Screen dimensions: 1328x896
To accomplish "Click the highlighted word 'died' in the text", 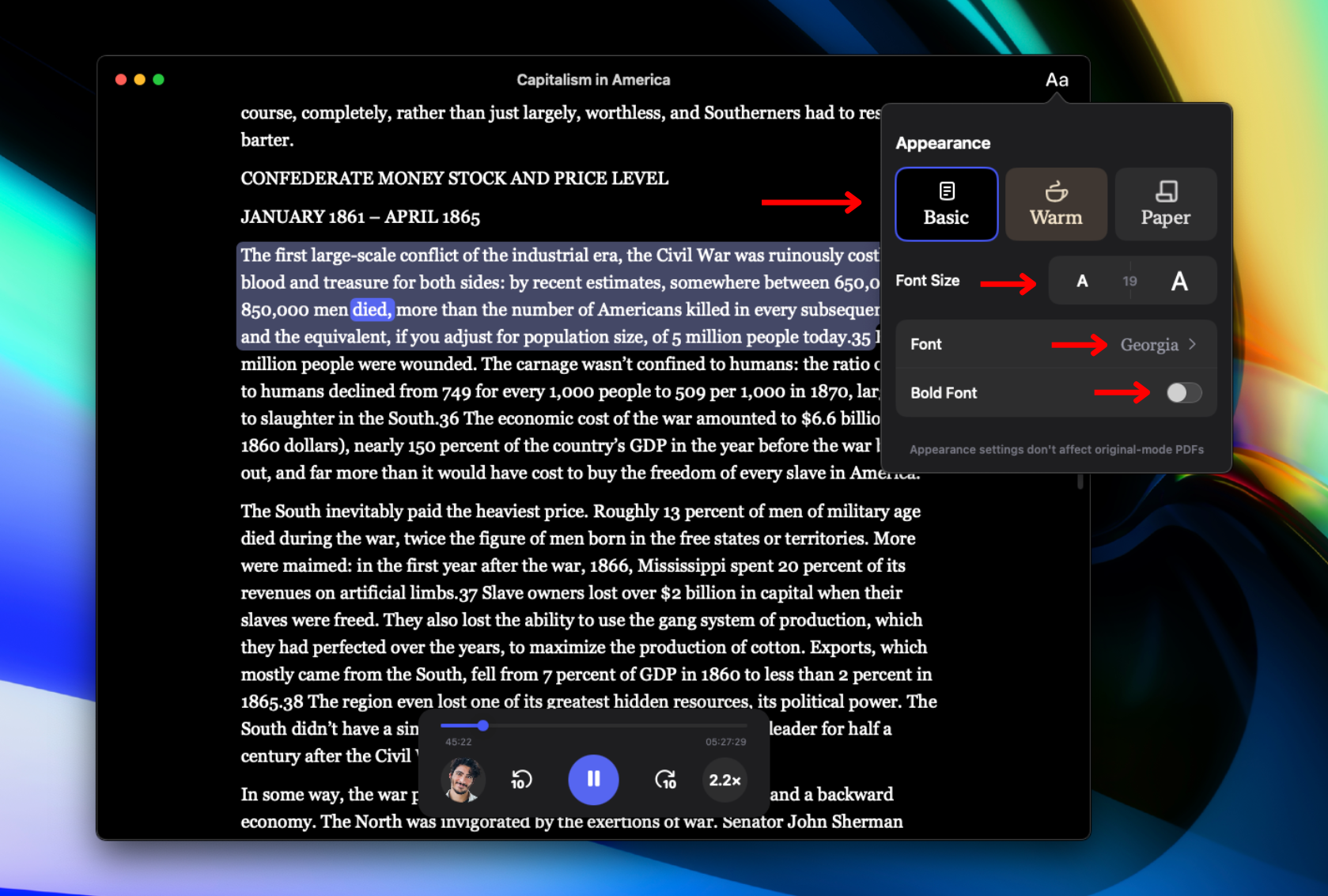I will 371,309.
